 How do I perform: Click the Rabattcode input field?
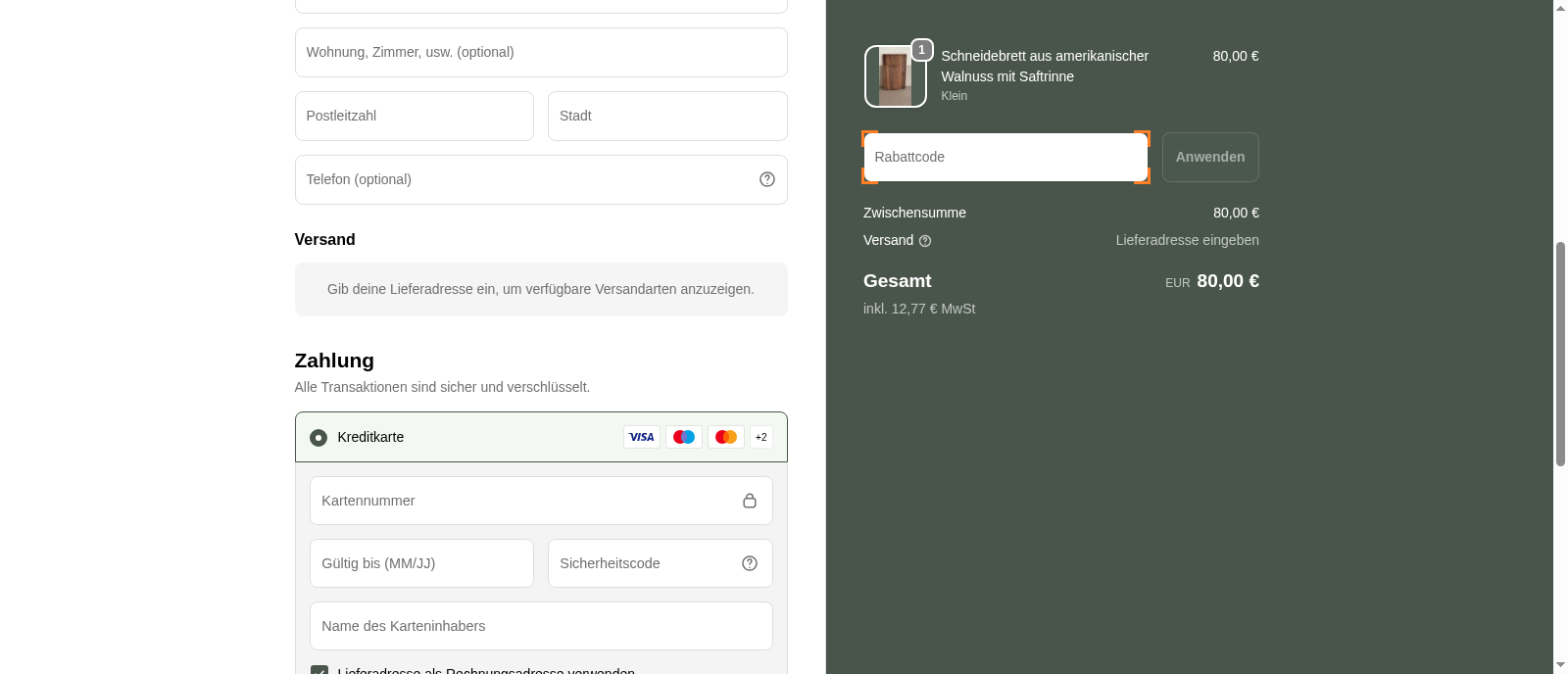pyautogui.click(x=1005, y=157)
